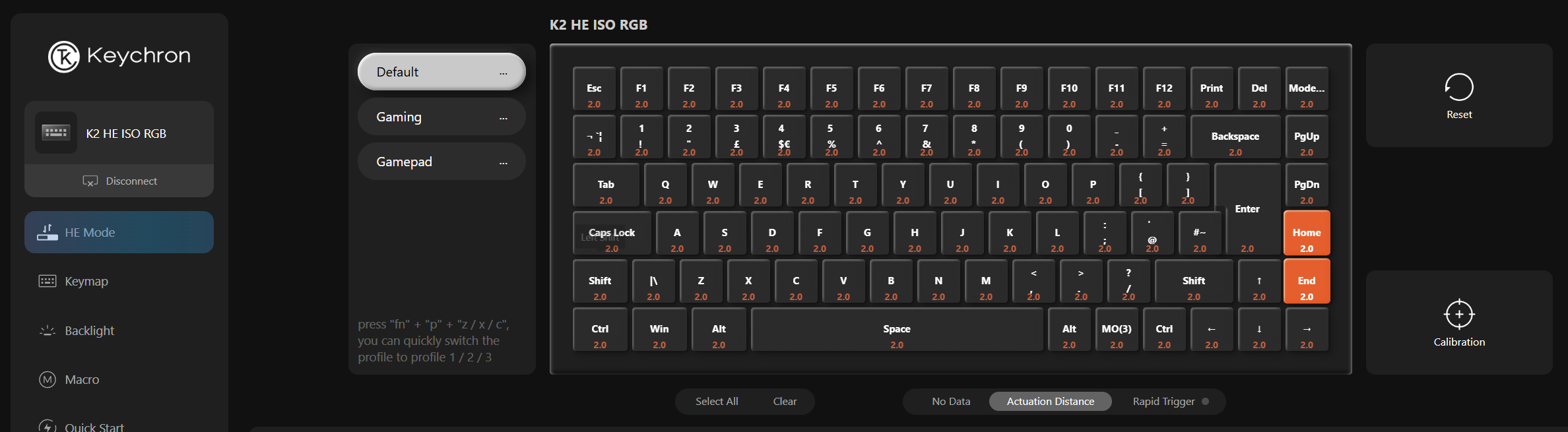Switch to No Data view

click(x=951, y=401)
